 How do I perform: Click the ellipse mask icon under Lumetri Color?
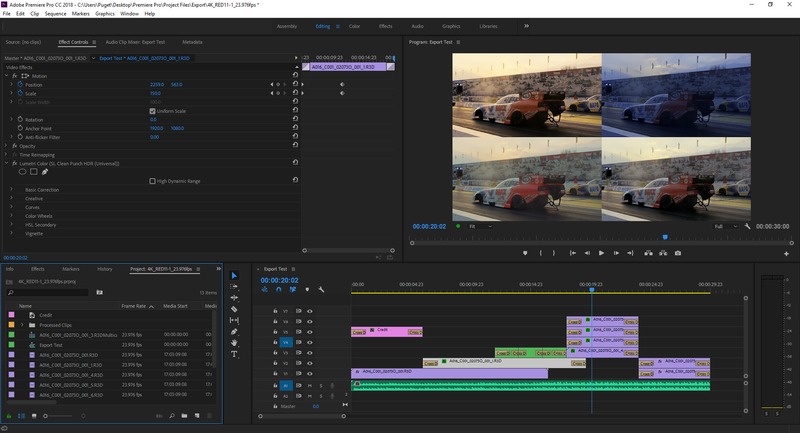point(22,171)
